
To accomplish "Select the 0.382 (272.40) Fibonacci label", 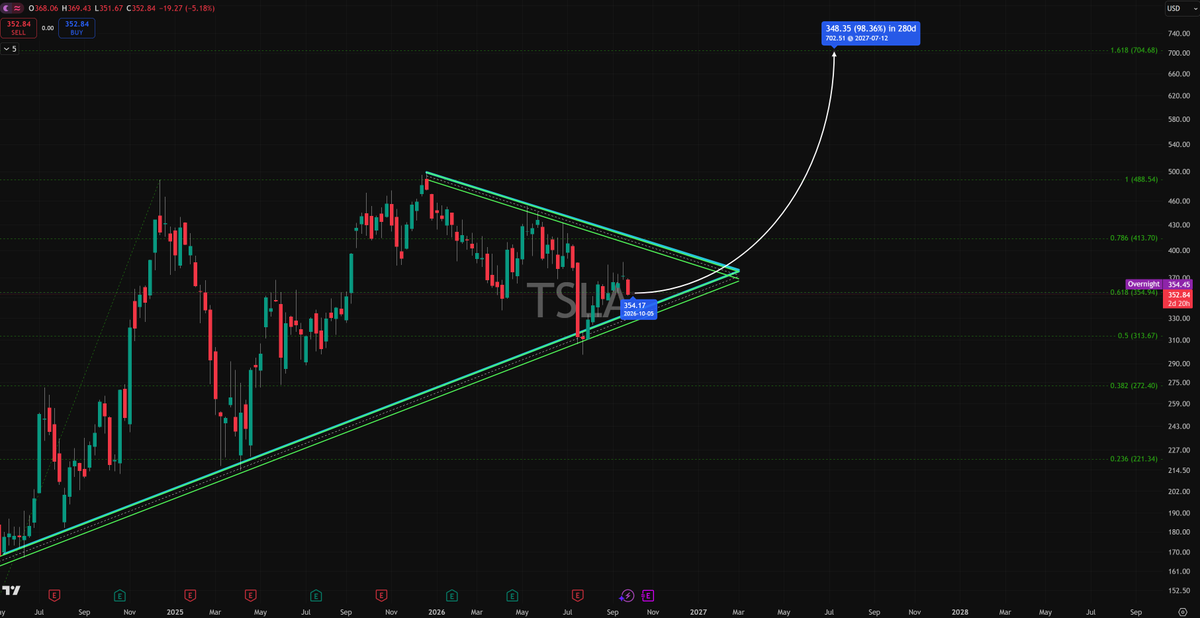I will pos(1134,385).
